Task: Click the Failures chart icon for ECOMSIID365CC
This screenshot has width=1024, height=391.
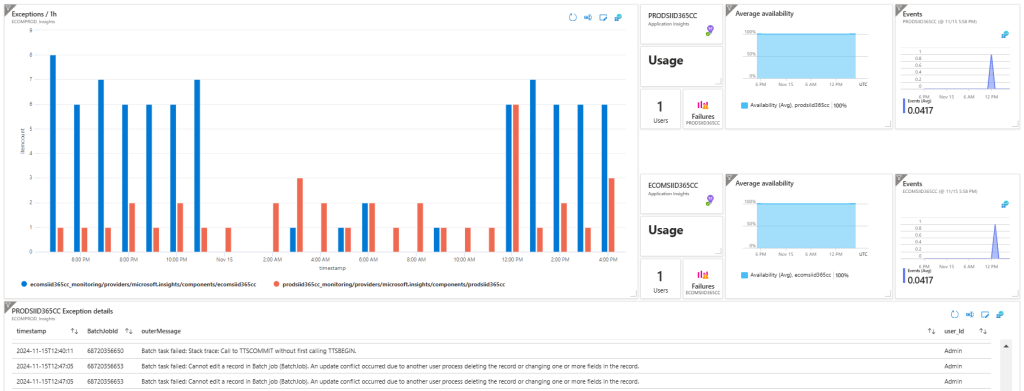Action: [x=703, y=274]
